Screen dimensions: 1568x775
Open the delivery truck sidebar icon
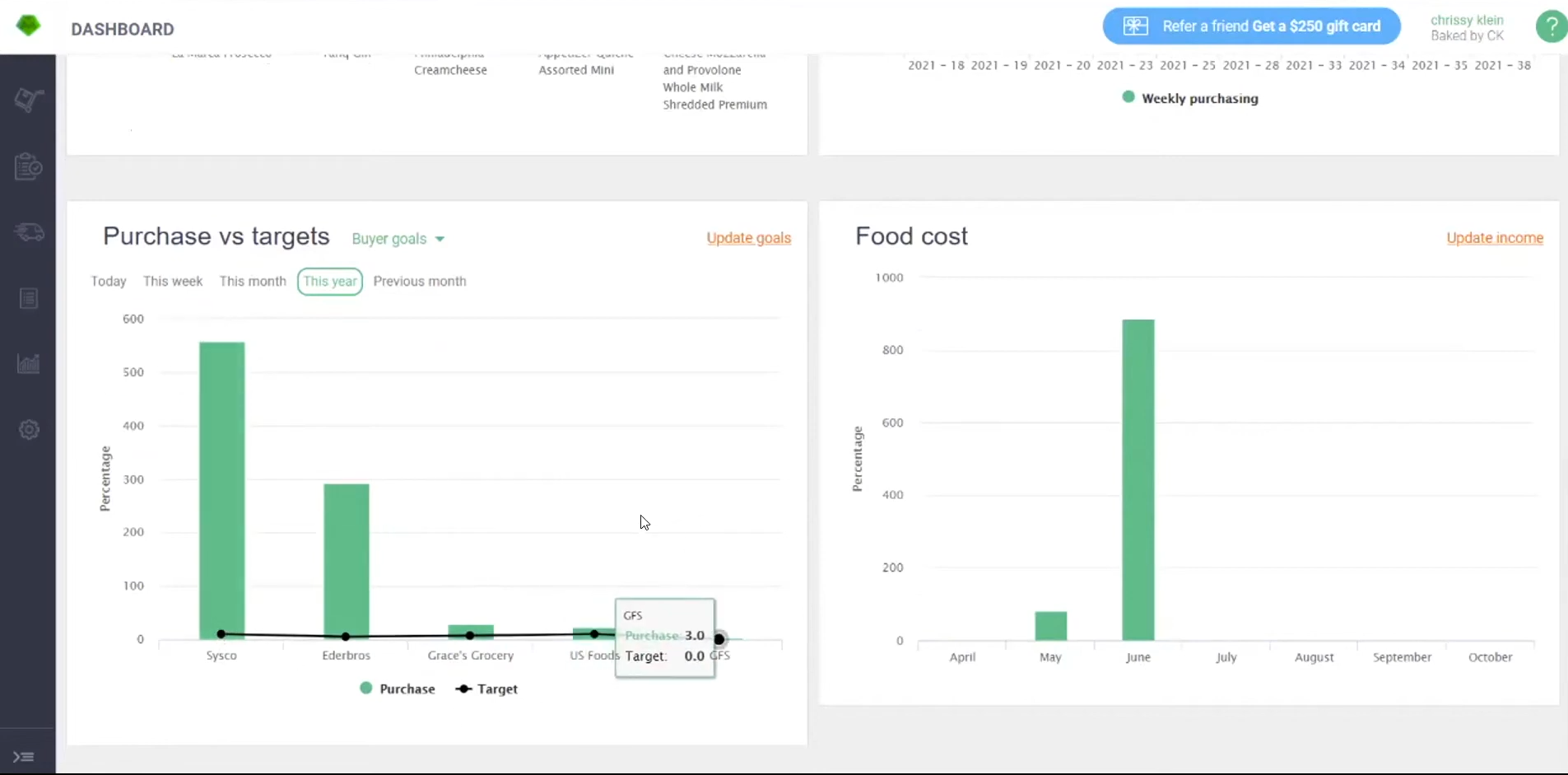point(29,232)
